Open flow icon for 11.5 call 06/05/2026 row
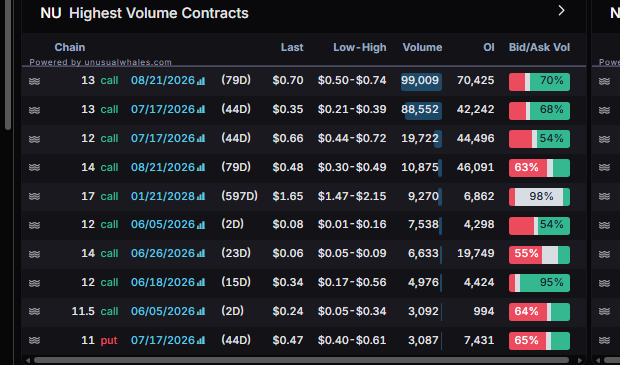Viewport: 620px width, 365px height. 34,312
